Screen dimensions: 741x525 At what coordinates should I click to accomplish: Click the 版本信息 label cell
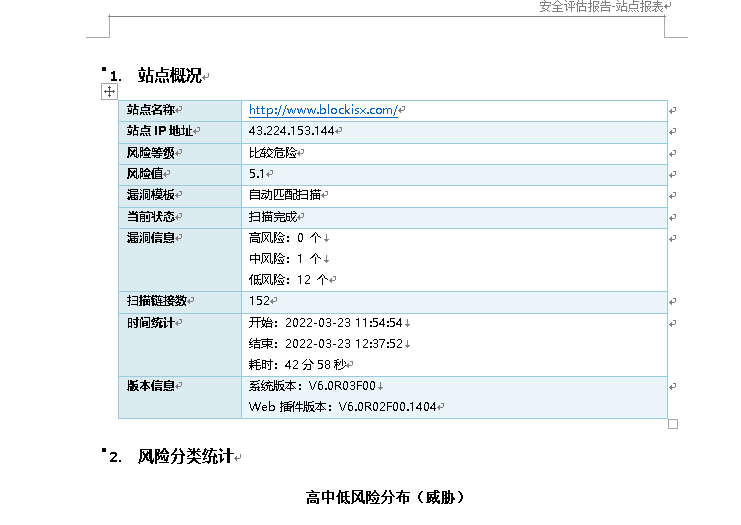click(x=180, y=397)
